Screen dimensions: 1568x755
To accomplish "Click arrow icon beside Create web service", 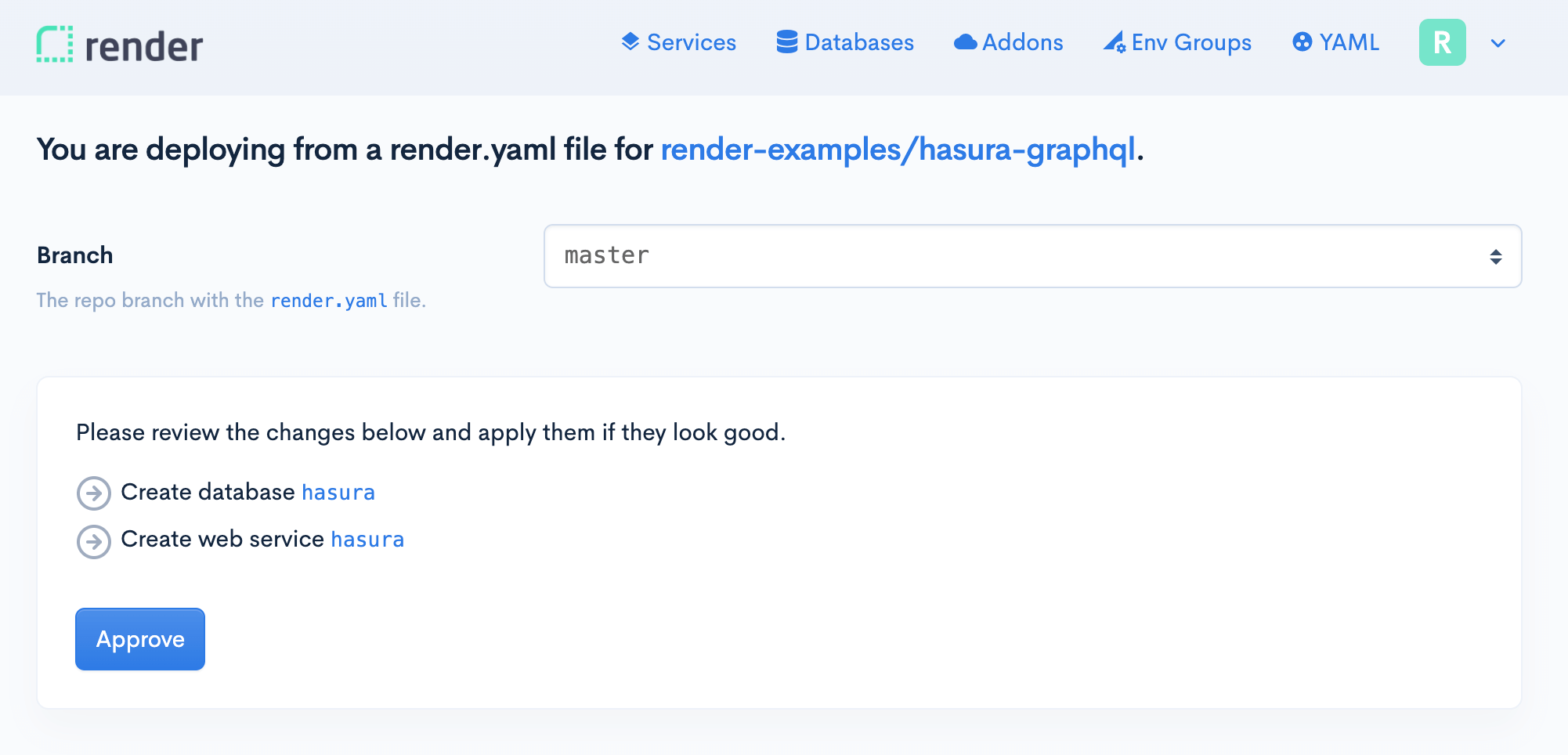I will 94,541.
